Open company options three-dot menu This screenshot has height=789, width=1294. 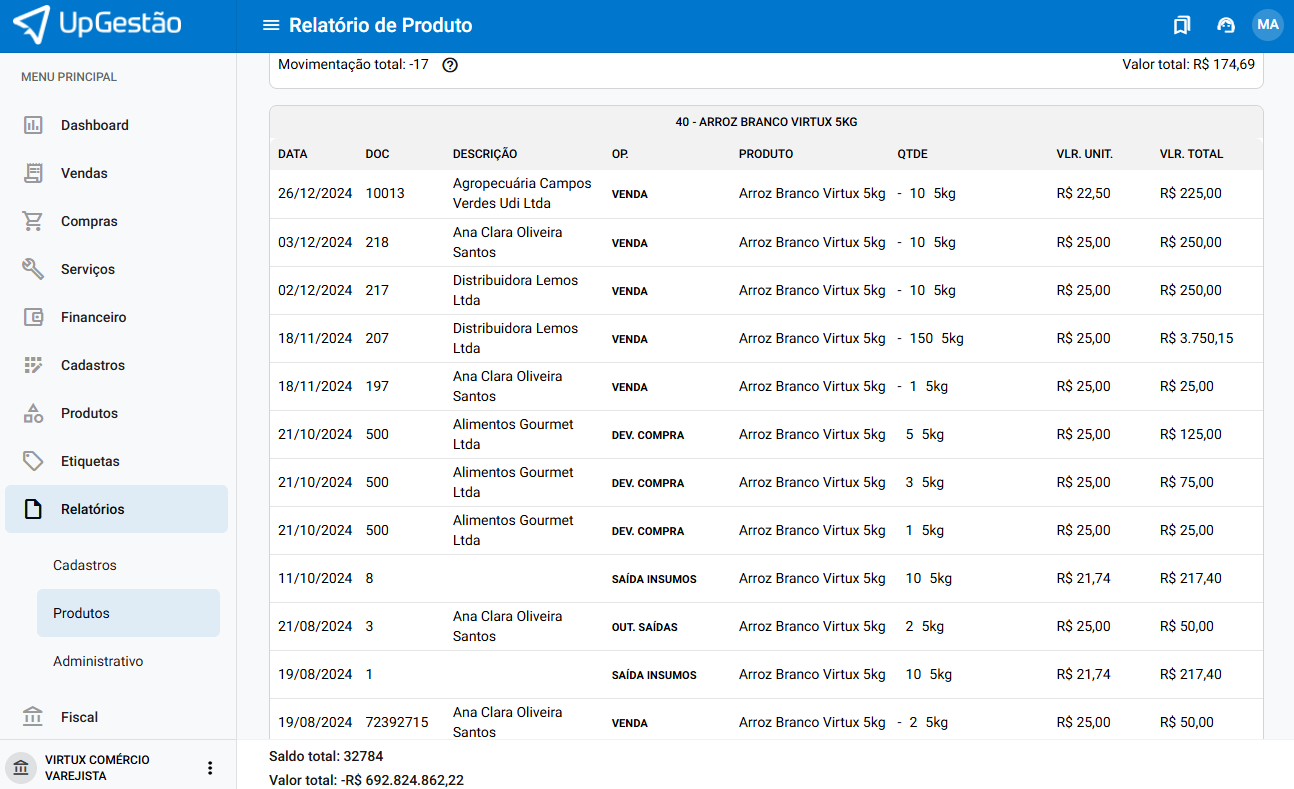coord(210,768)
